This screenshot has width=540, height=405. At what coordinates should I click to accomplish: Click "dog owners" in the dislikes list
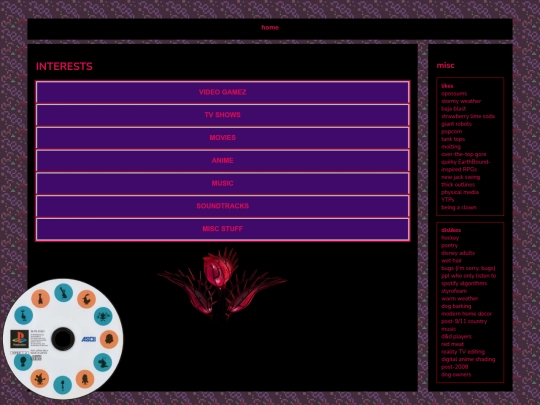[x=456, y=374]
